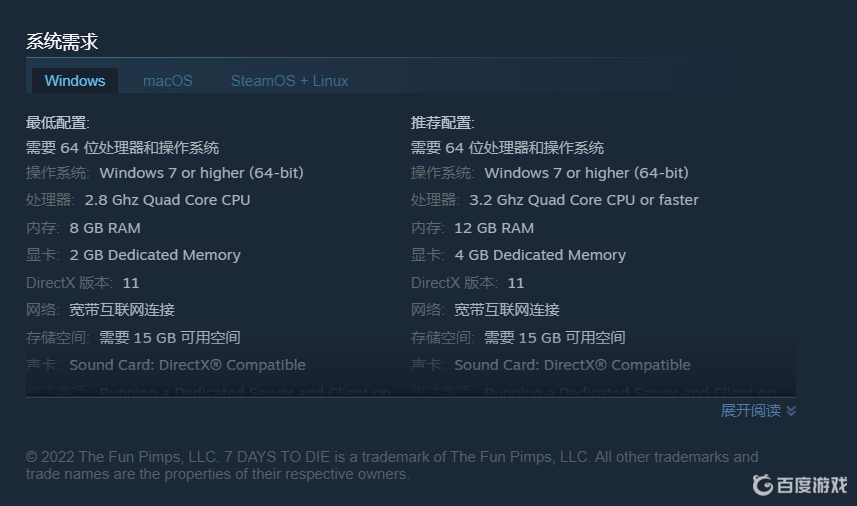
Task: Click the 12 GB RAM recommended memory line
Action: (494, 228)
